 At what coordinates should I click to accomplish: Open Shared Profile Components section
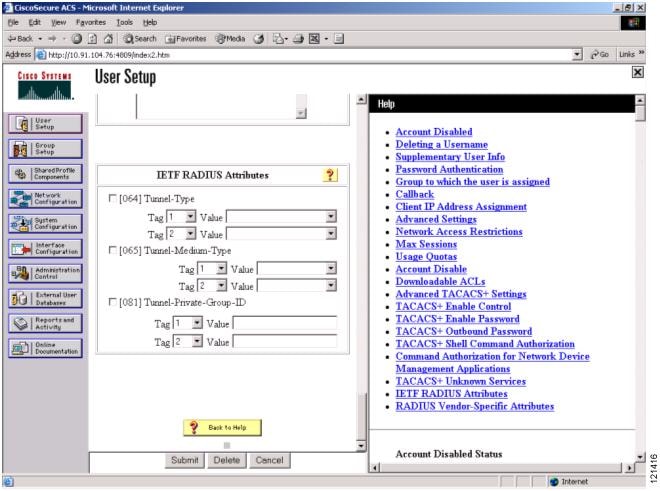tap(45, 173)
